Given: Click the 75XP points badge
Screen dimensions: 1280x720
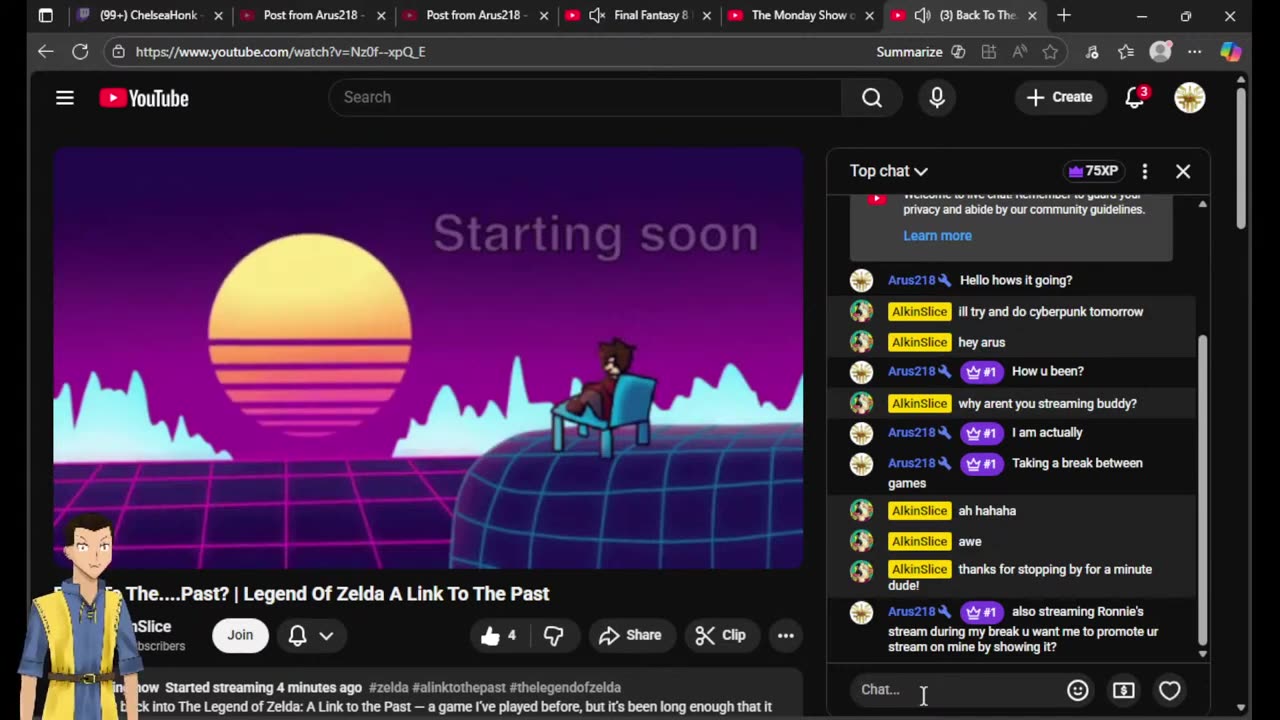Looking at the screenshot, I should 1093,171.
